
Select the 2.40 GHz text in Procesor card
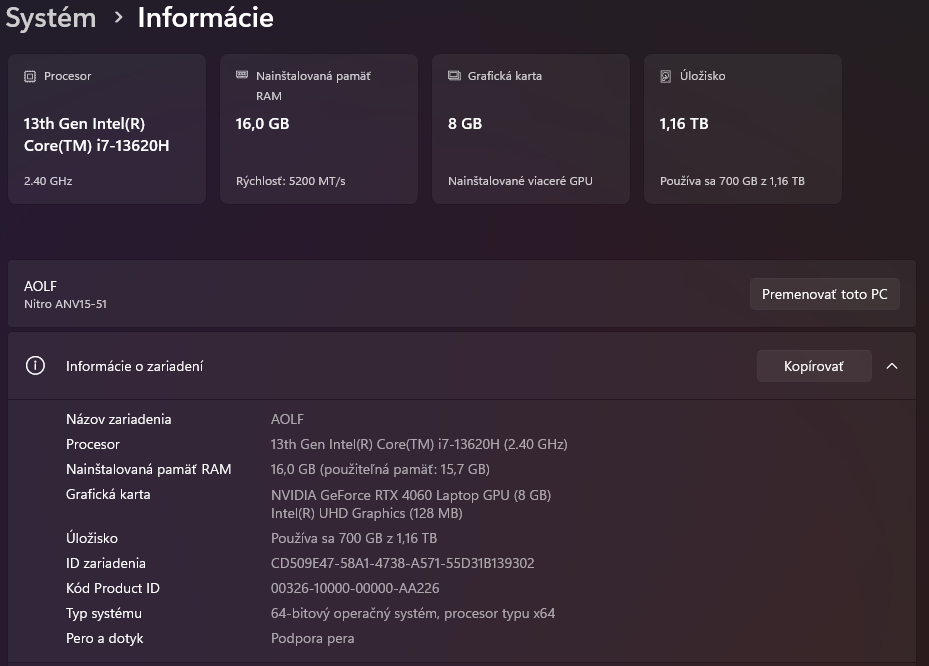coord(48,181)
